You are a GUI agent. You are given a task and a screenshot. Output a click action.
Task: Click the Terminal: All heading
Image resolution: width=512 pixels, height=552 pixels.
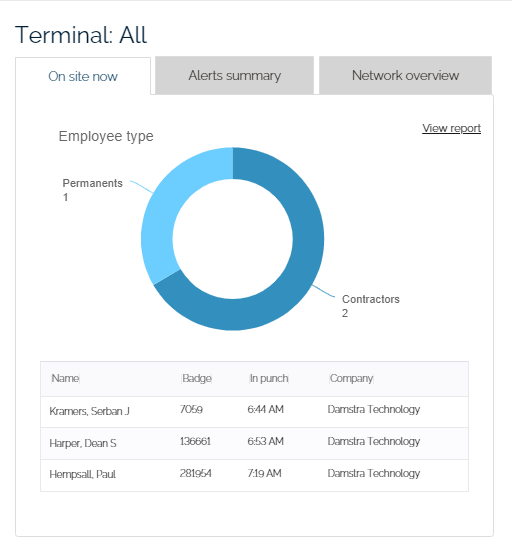point(81,35)
